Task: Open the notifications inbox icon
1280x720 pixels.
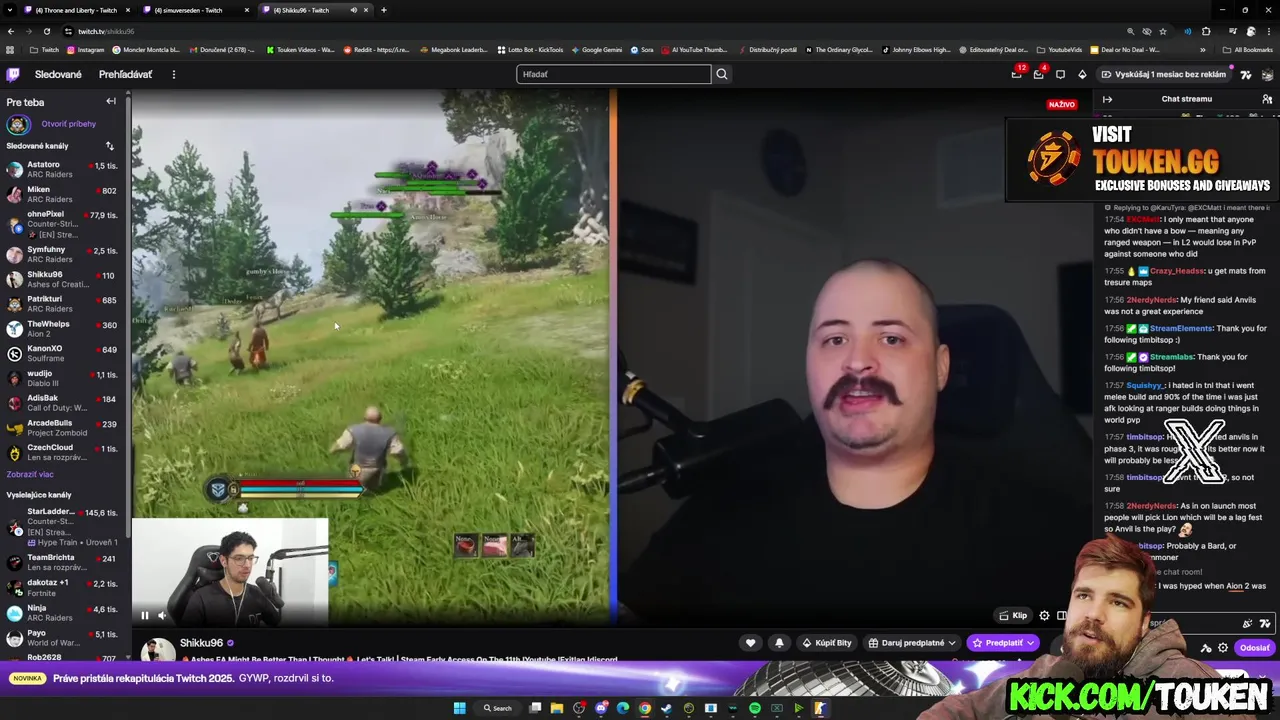Action: click(1039, 74)
